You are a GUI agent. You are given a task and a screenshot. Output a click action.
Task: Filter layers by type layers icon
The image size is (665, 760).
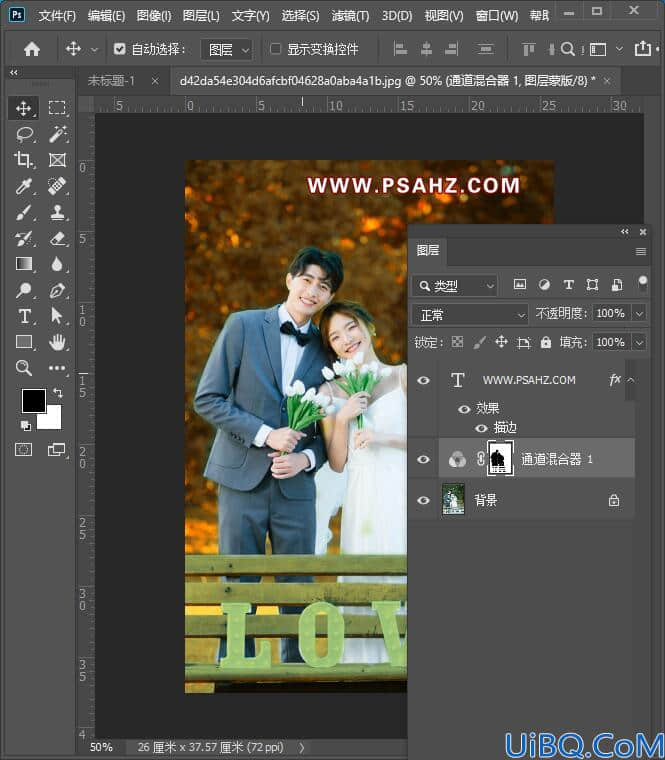point(569,285)
